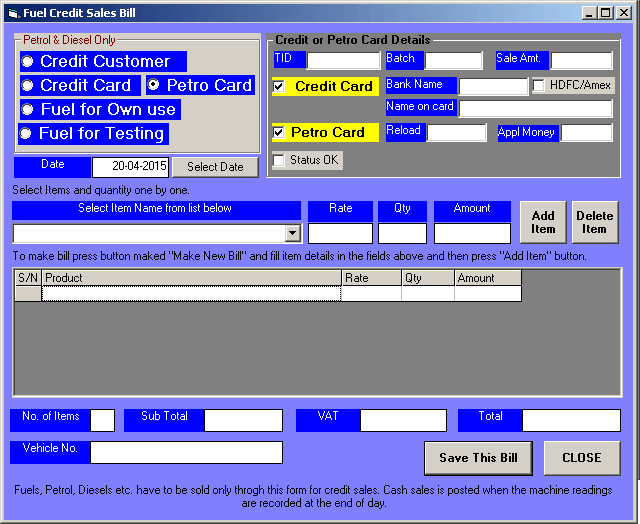Save This Bill button click

click(x=478, y=458)
